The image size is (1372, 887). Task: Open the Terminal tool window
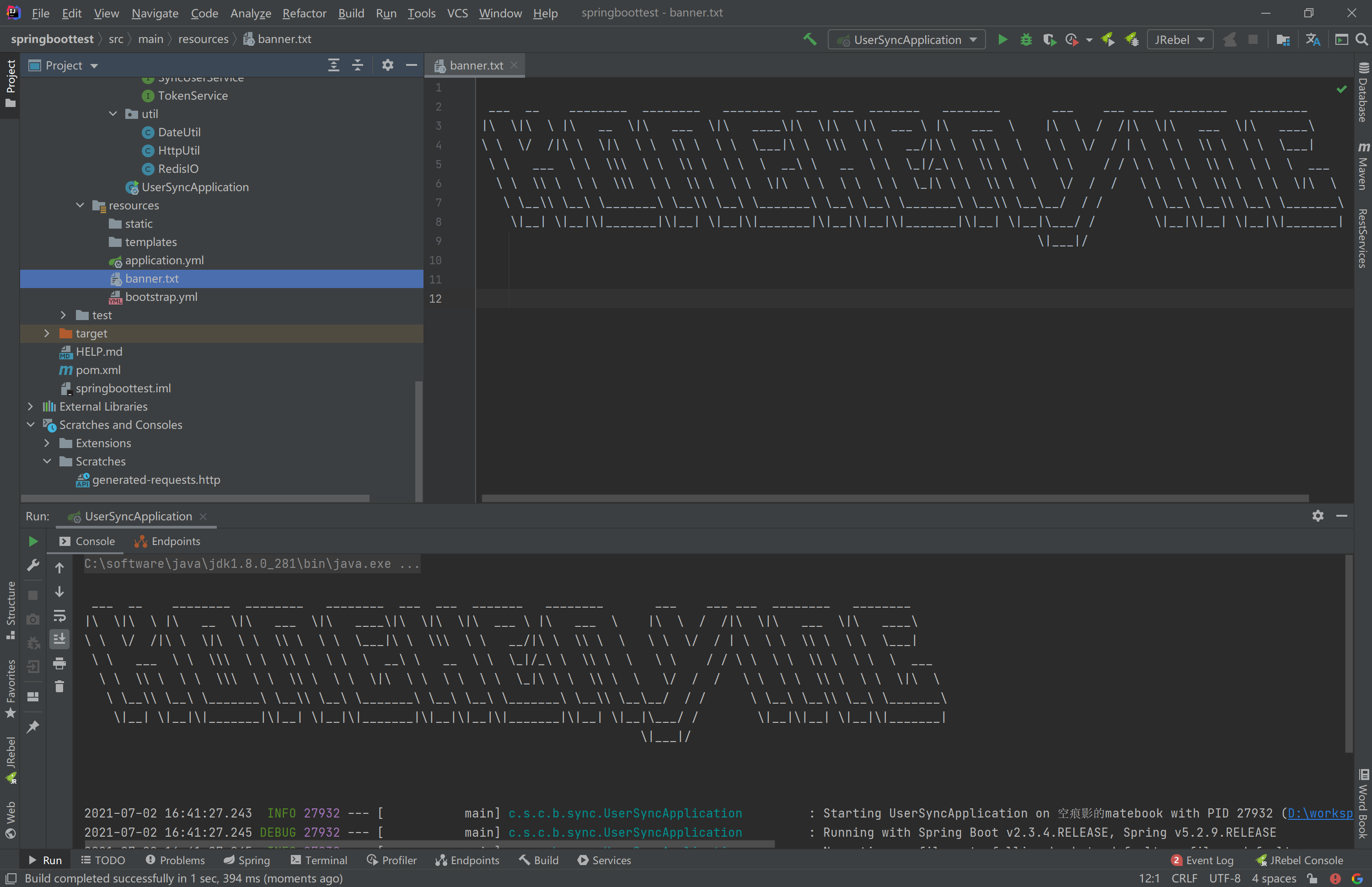click(319, 860)
